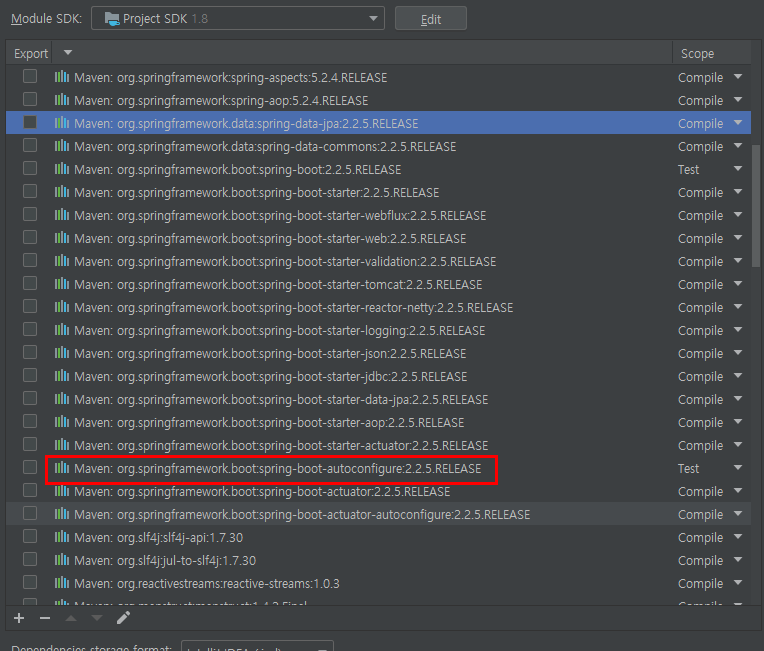Viewport: 764px width, 651px height.
Task: Select the jul-to-slf4j:1.7.30 row
Action: tap(378, 560)
